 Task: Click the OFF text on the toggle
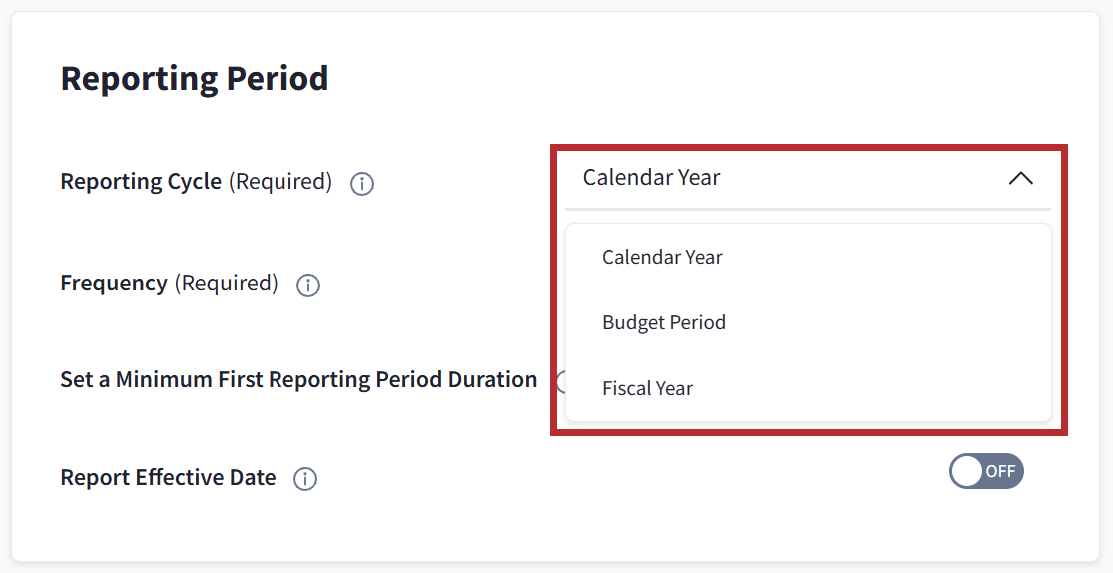click(1000, 471)
